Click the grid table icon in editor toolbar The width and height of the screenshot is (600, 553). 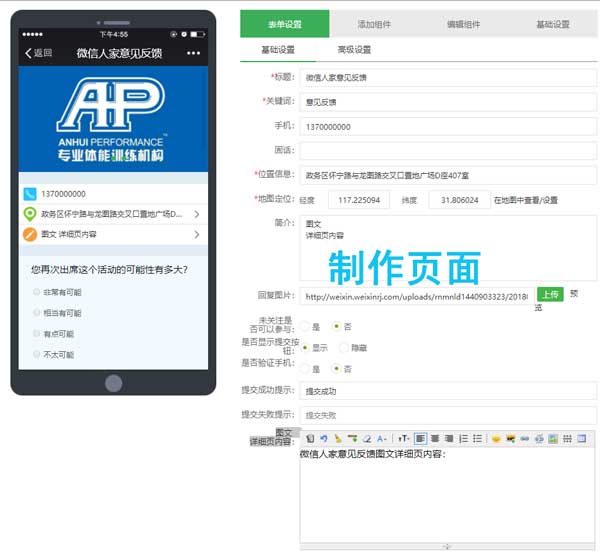point(567,439)
